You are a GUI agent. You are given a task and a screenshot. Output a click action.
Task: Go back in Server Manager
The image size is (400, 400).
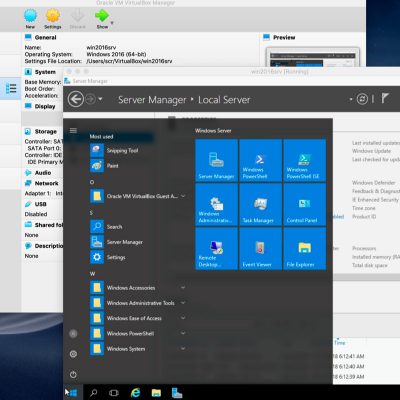click(x=76, y=99)
